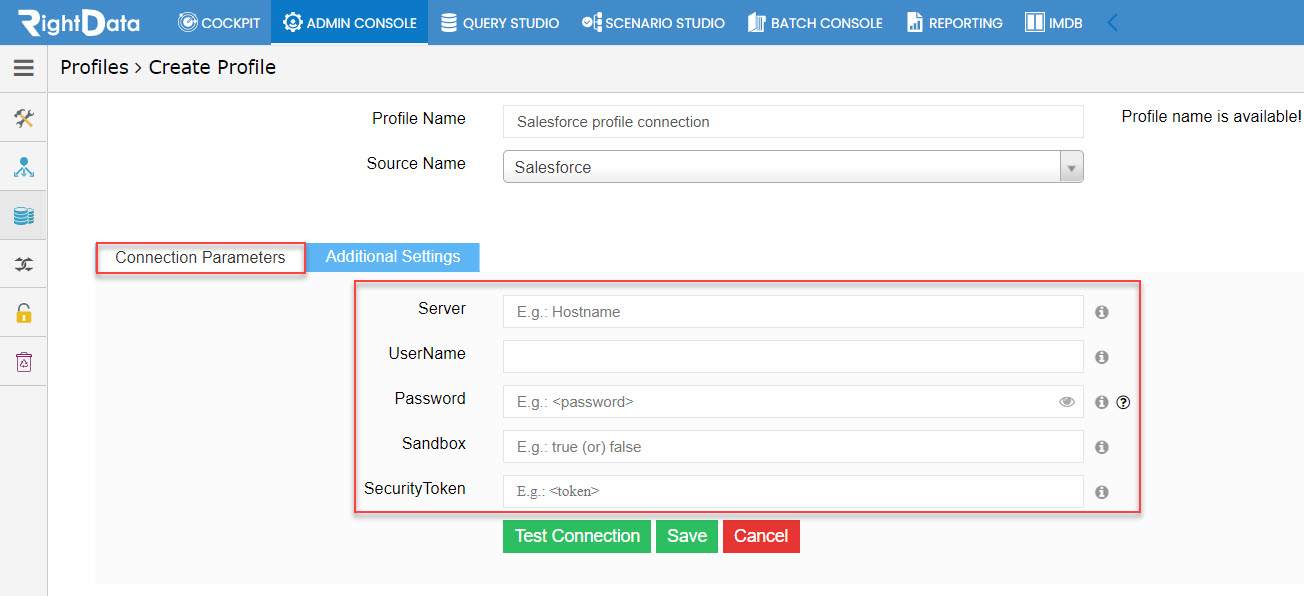Select the tools icon in the left sidebar
This screenshot has width=1304, height=596.
(x=24, y=118)
